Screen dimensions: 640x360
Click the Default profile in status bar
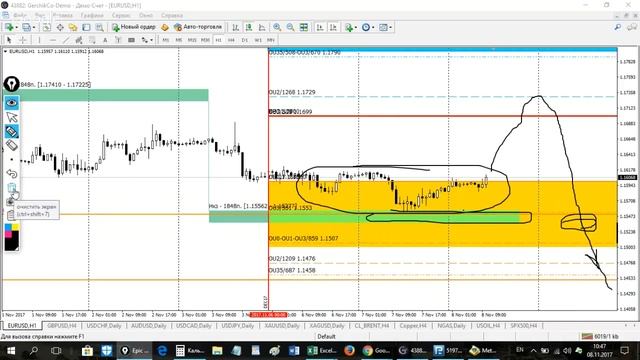tap(327, 336)
